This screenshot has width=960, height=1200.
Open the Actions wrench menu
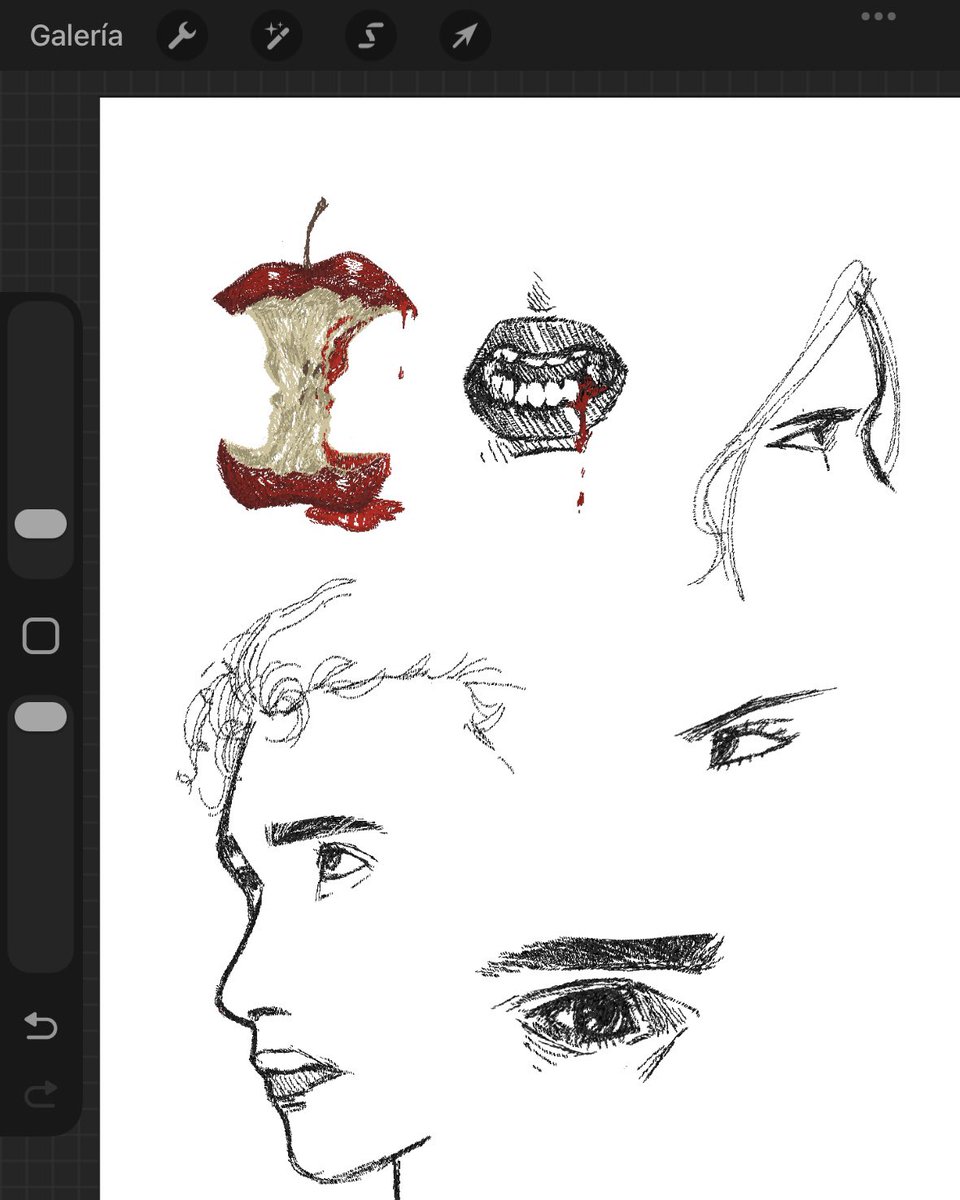coord(182,37)
